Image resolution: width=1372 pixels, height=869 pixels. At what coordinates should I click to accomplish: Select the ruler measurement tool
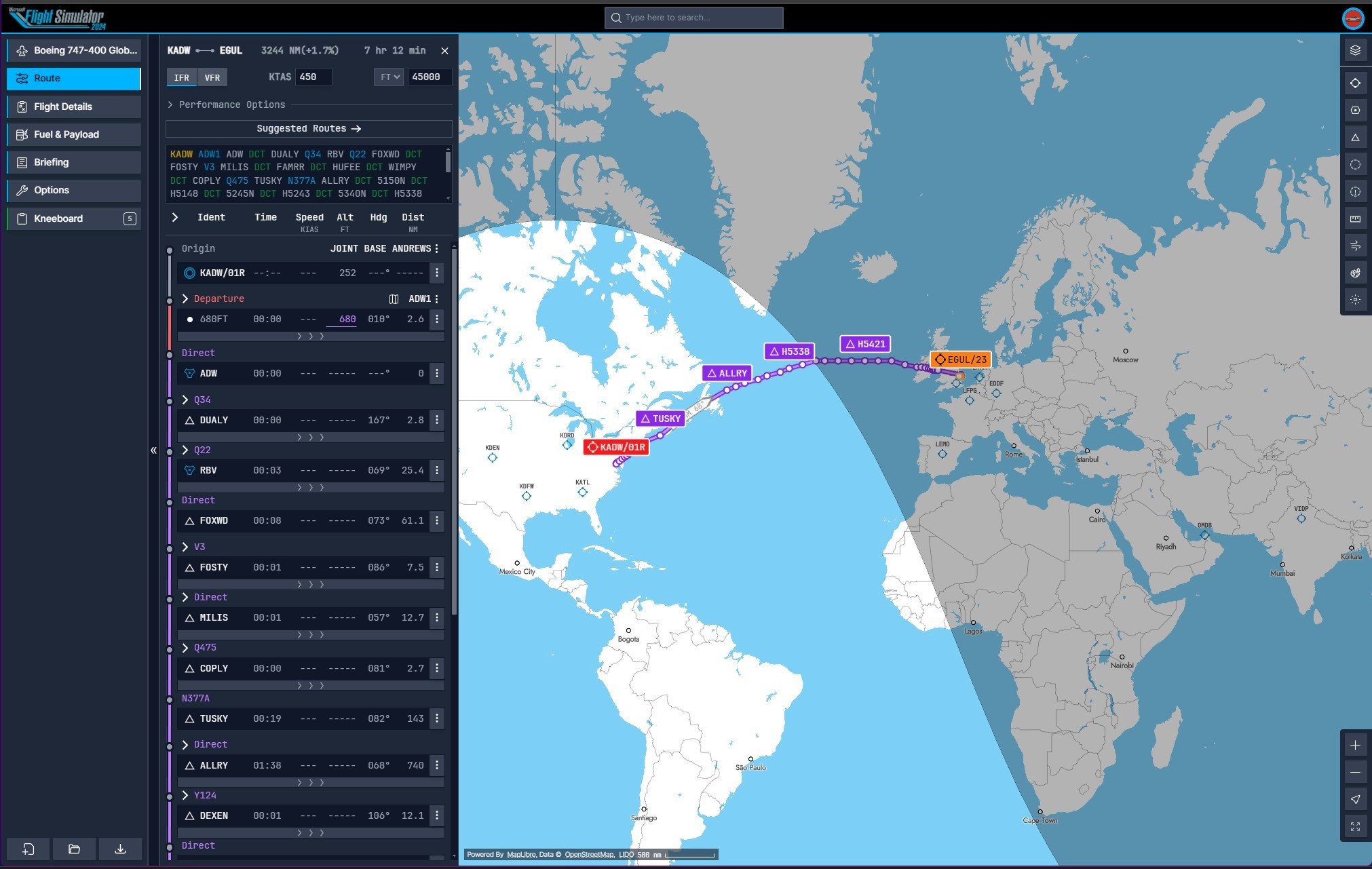(1355, 218)
